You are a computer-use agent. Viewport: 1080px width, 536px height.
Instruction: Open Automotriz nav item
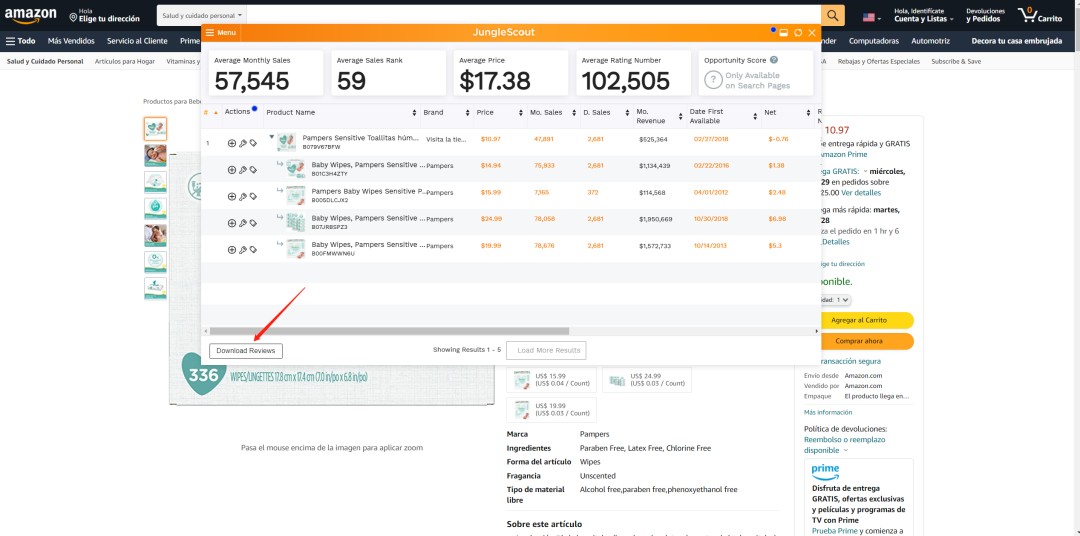click(x=931, y=41)
